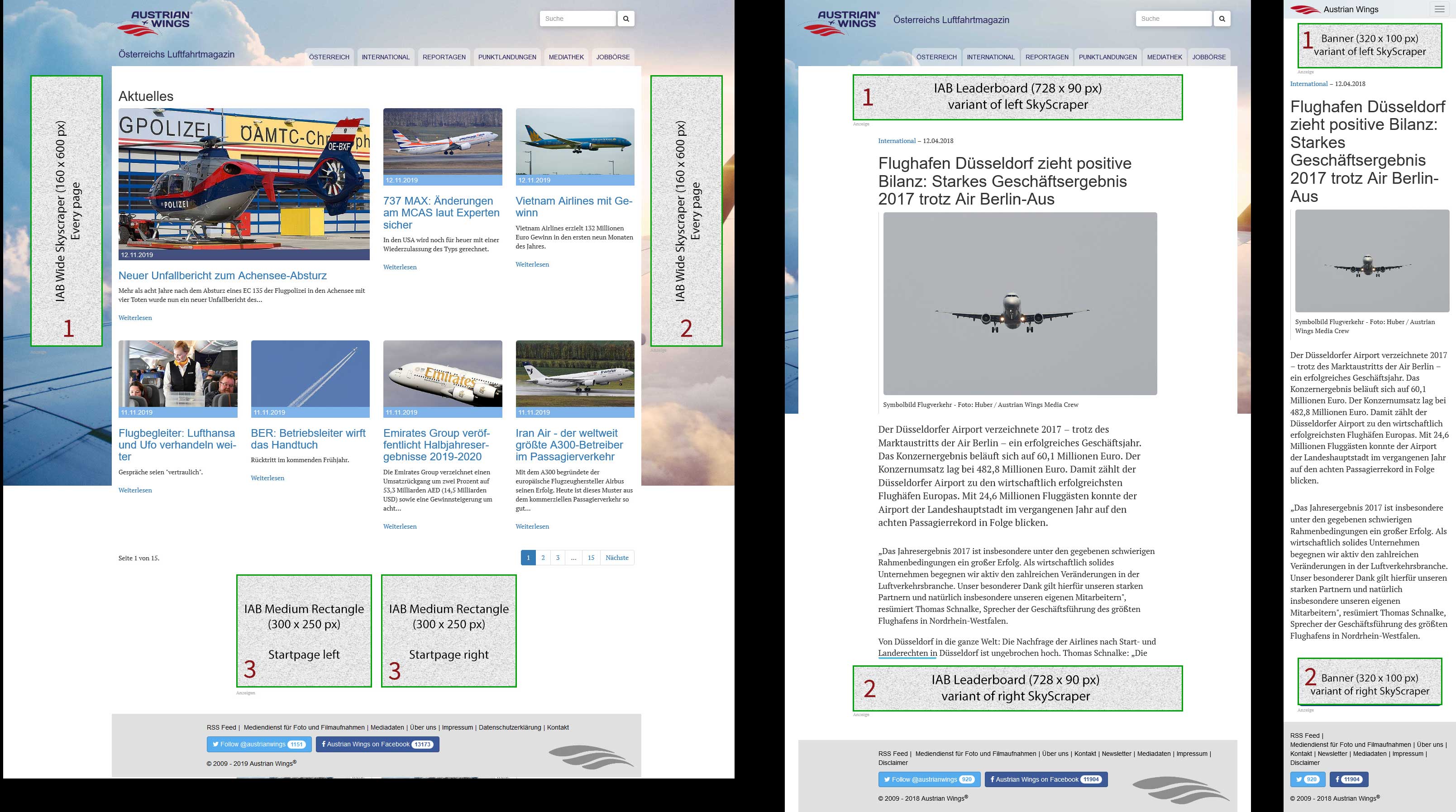Open JOBBÖRSE tab in tablet article navigation
This screenshot has height=812, width=1456.
coord(1209,57)
